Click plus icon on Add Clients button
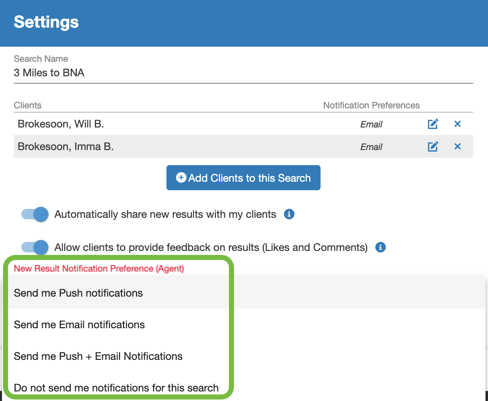The height and width of the screenshot is (401, 488). [181, 177]
